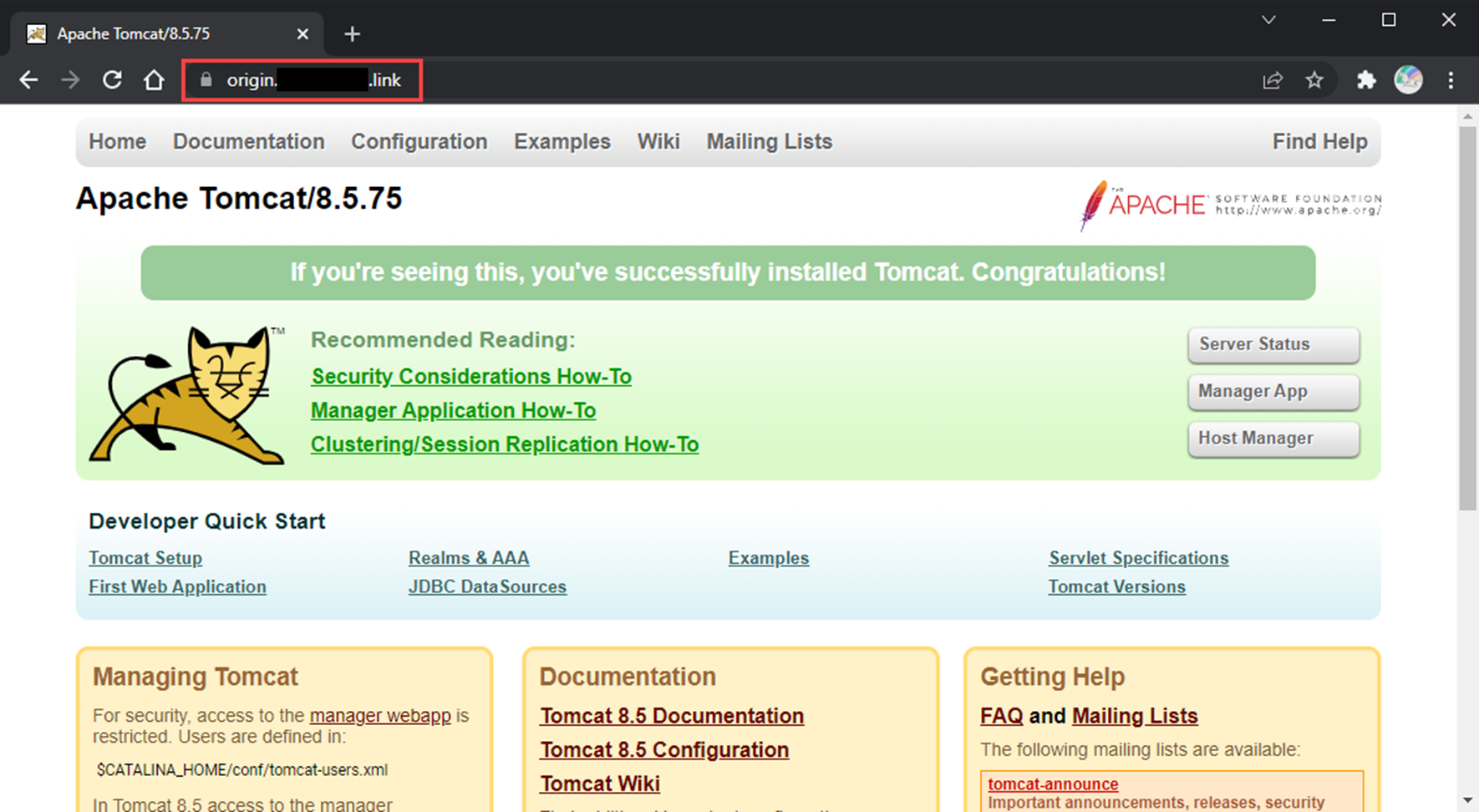Open Chrome three-dot menu
The width and height of the screenshot is (1479, 812).
click(x=1451, y=80)
